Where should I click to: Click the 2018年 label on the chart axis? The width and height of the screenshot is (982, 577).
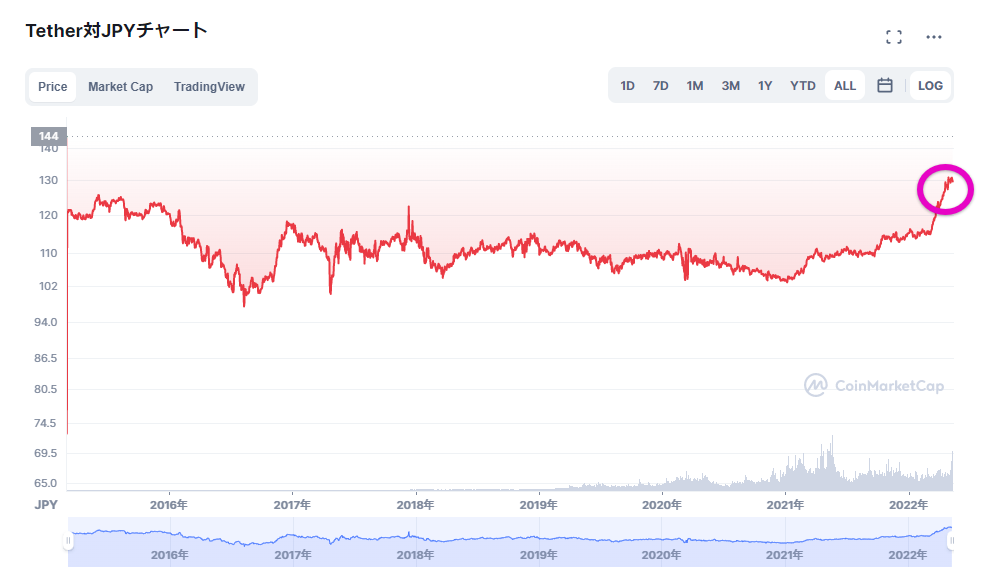415,505
